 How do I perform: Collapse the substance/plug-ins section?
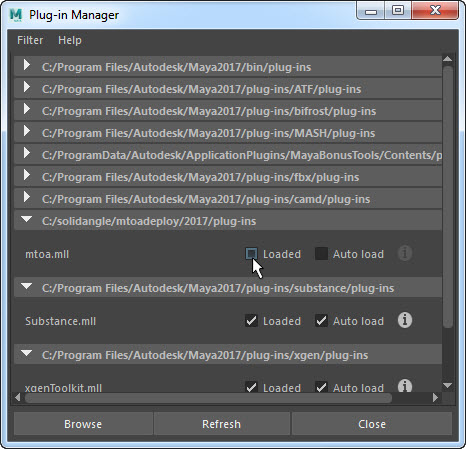pyautogui.click(x=26, y=286)
